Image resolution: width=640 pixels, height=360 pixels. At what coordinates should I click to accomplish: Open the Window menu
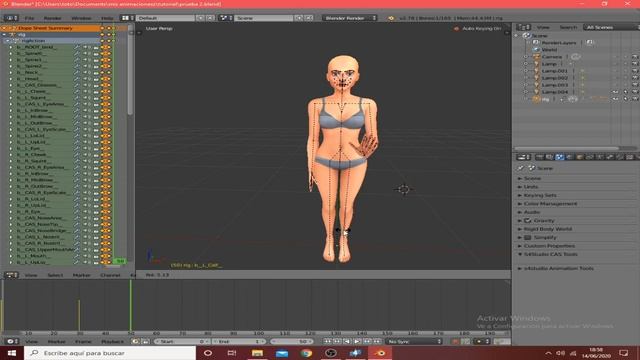pos(81,18)
